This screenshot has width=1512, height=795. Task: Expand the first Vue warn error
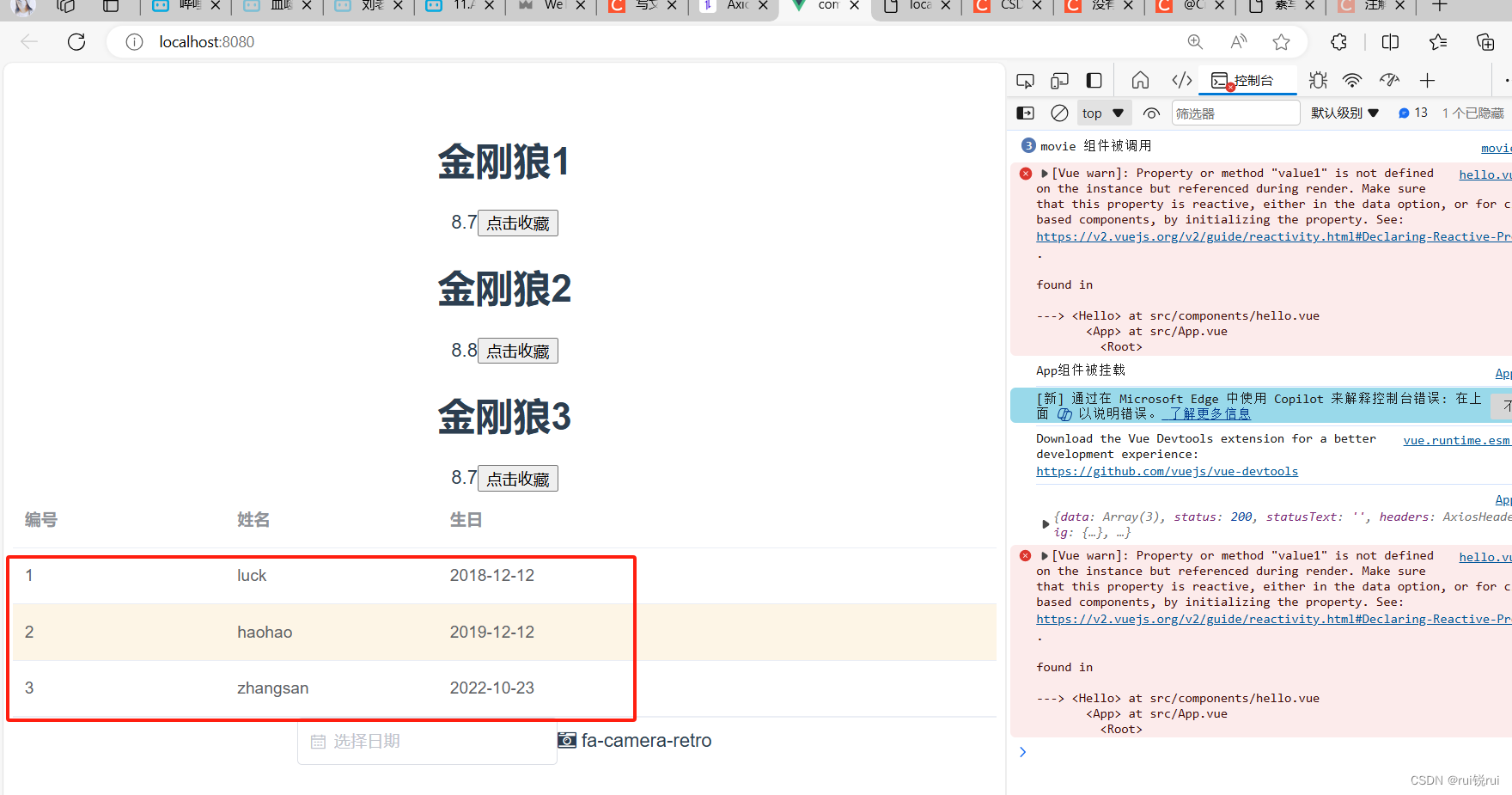[x=1045, y=174]
